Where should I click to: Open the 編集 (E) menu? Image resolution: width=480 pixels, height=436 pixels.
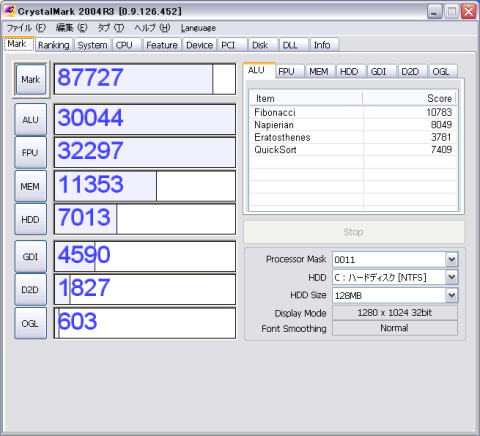[x=71, y=28]
